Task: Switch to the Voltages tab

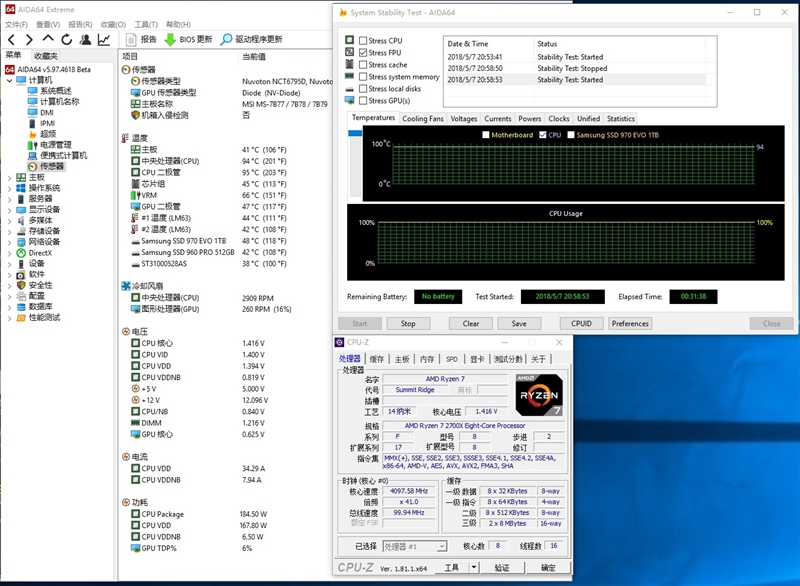Action: click(x=464, y=119)
